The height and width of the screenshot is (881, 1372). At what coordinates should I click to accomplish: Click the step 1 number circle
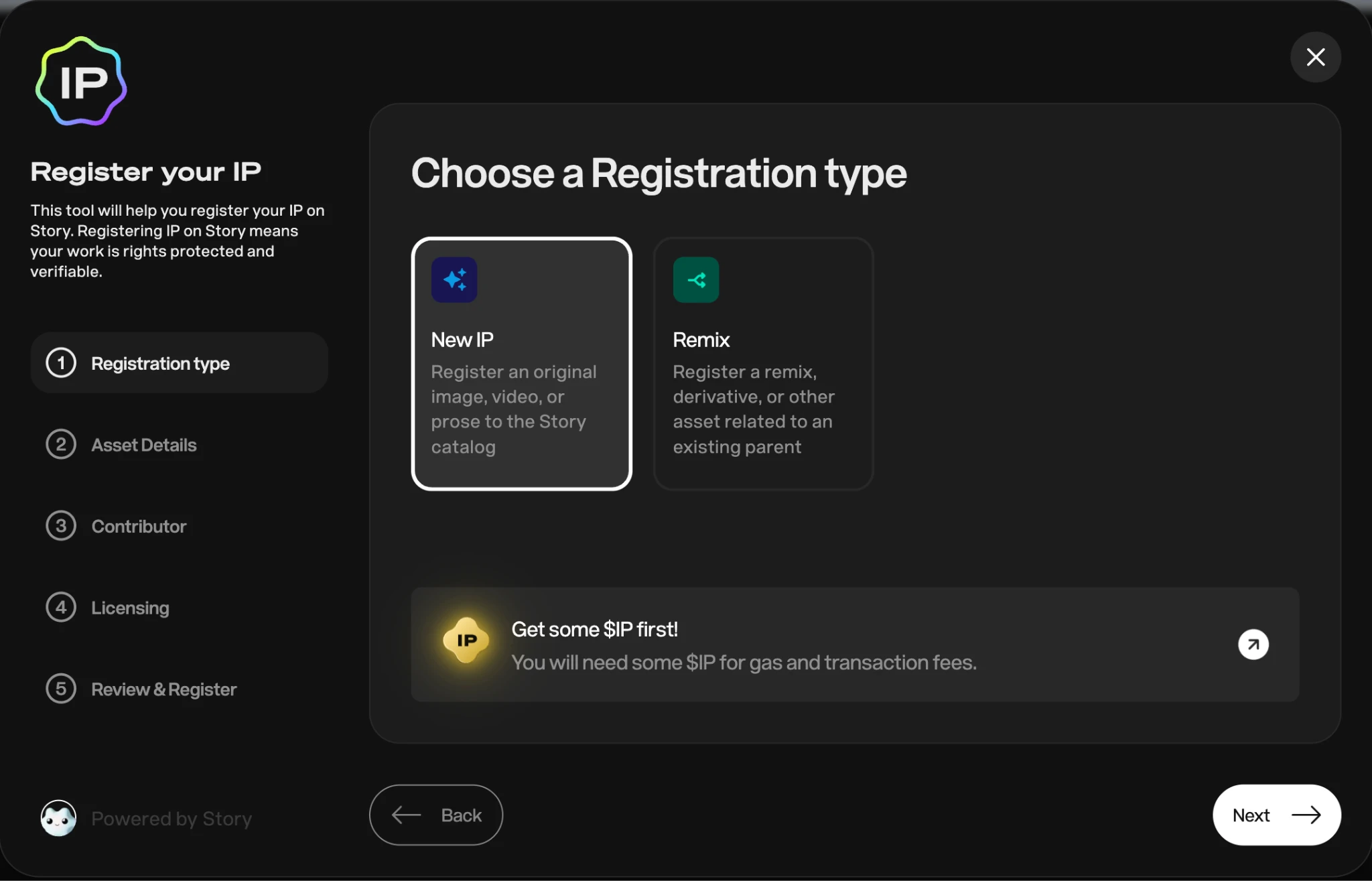pos(61,363)
